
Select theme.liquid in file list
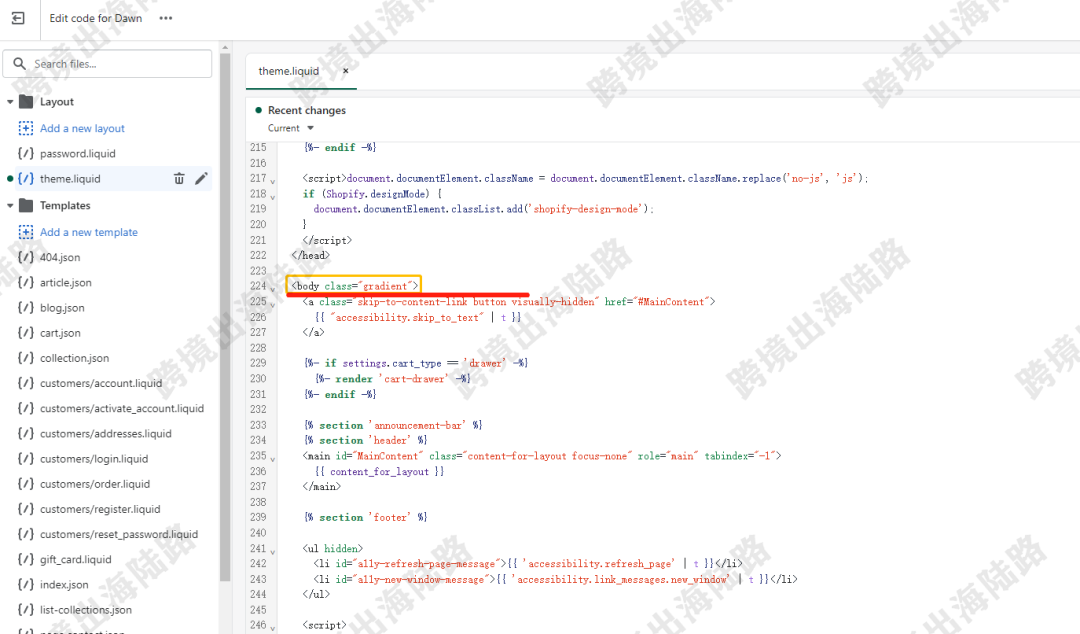[70, 178]
